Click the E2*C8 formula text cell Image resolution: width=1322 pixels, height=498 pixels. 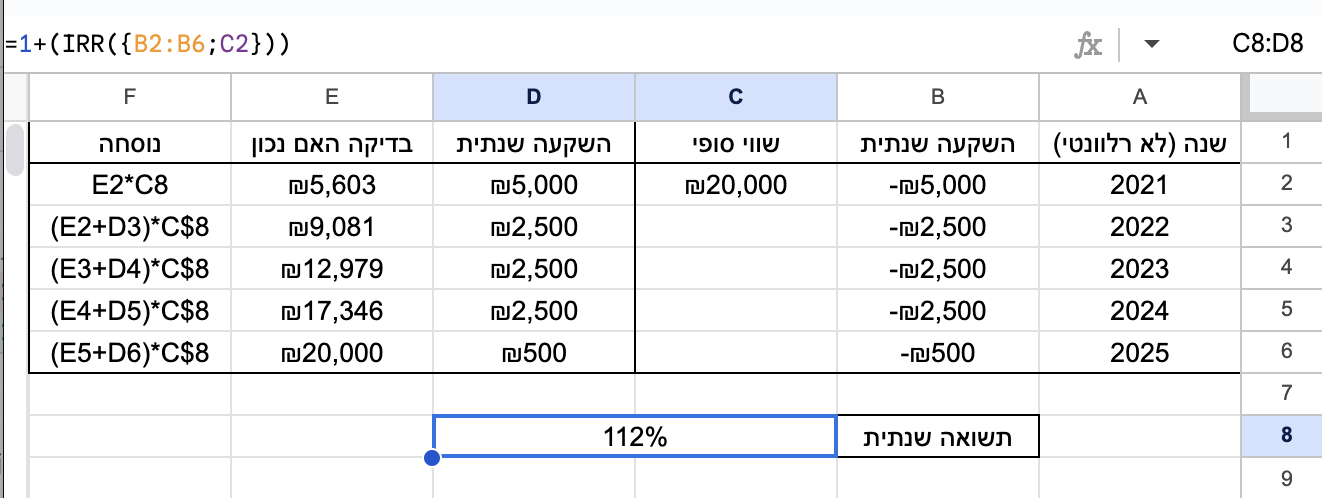(129, 185)
